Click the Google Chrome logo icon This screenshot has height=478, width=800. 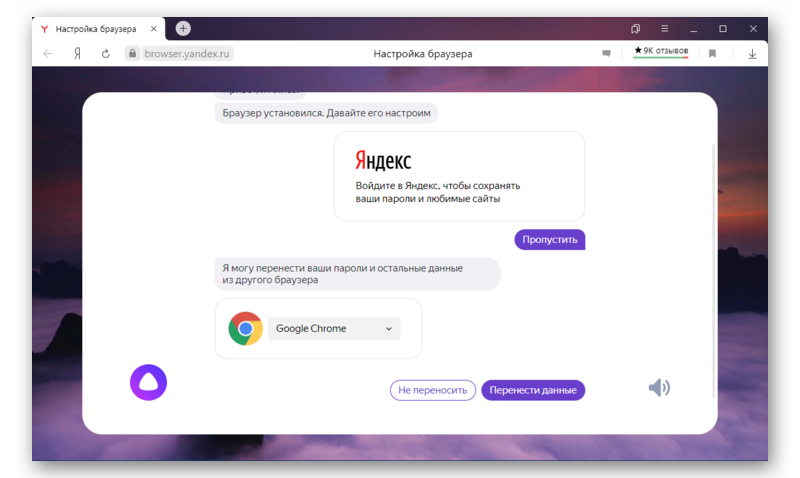(245, 329)
